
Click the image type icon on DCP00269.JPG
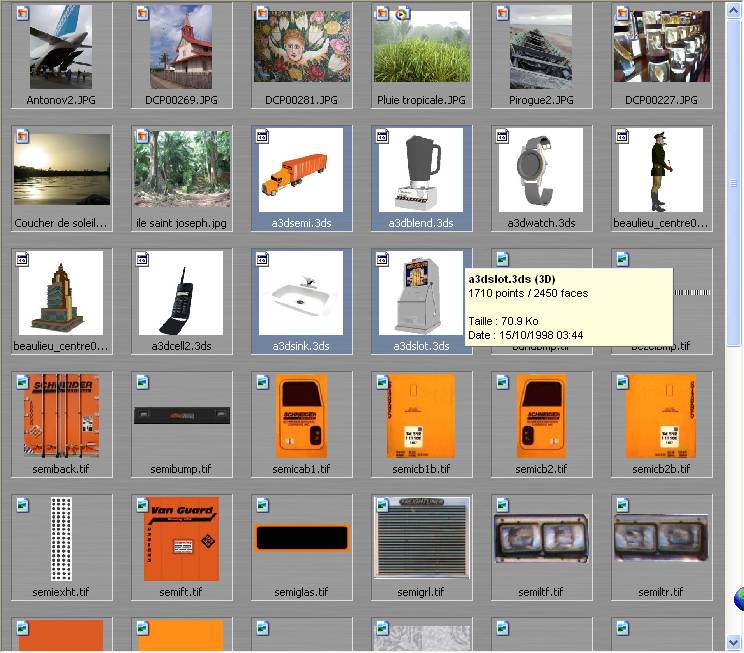pyautogui.click(x=142, y=13)
